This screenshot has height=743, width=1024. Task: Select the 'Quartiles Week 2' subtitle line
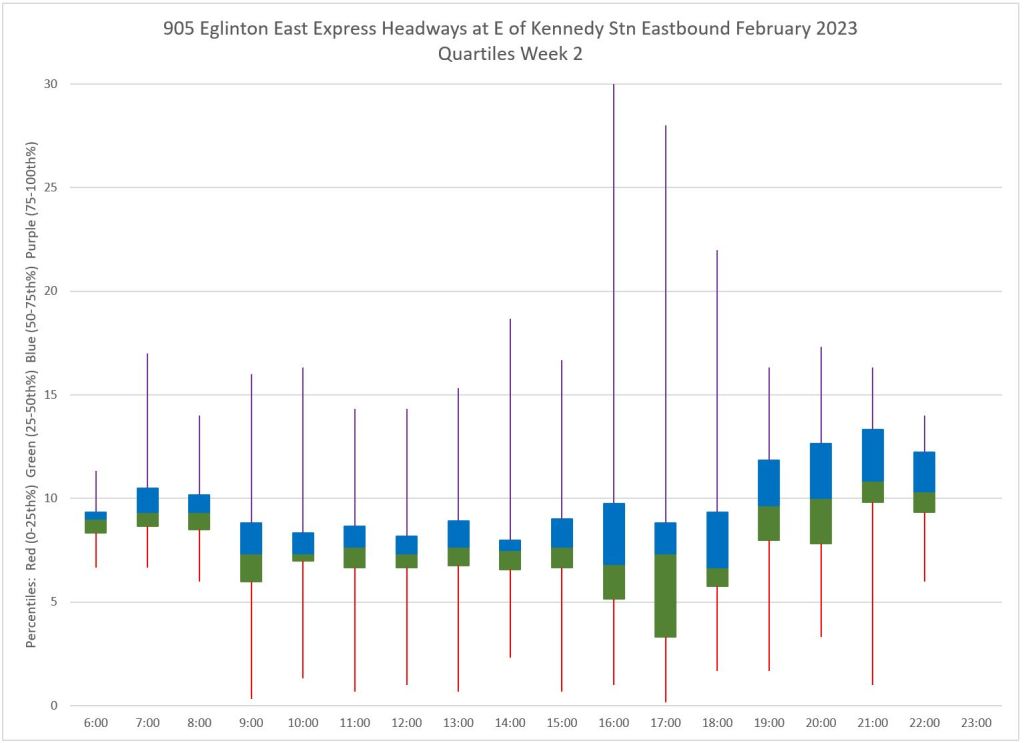[x=510, y=54]
